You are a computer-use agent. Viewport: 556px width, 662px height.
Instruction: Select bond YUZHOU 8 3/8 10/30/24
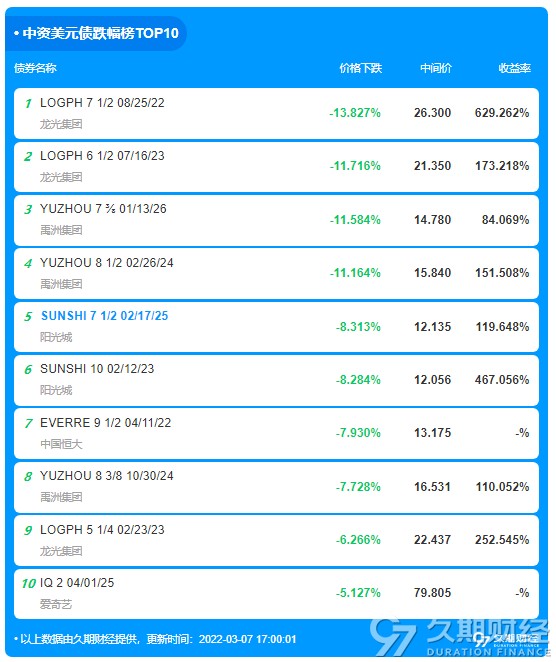(x=106, y=476)
